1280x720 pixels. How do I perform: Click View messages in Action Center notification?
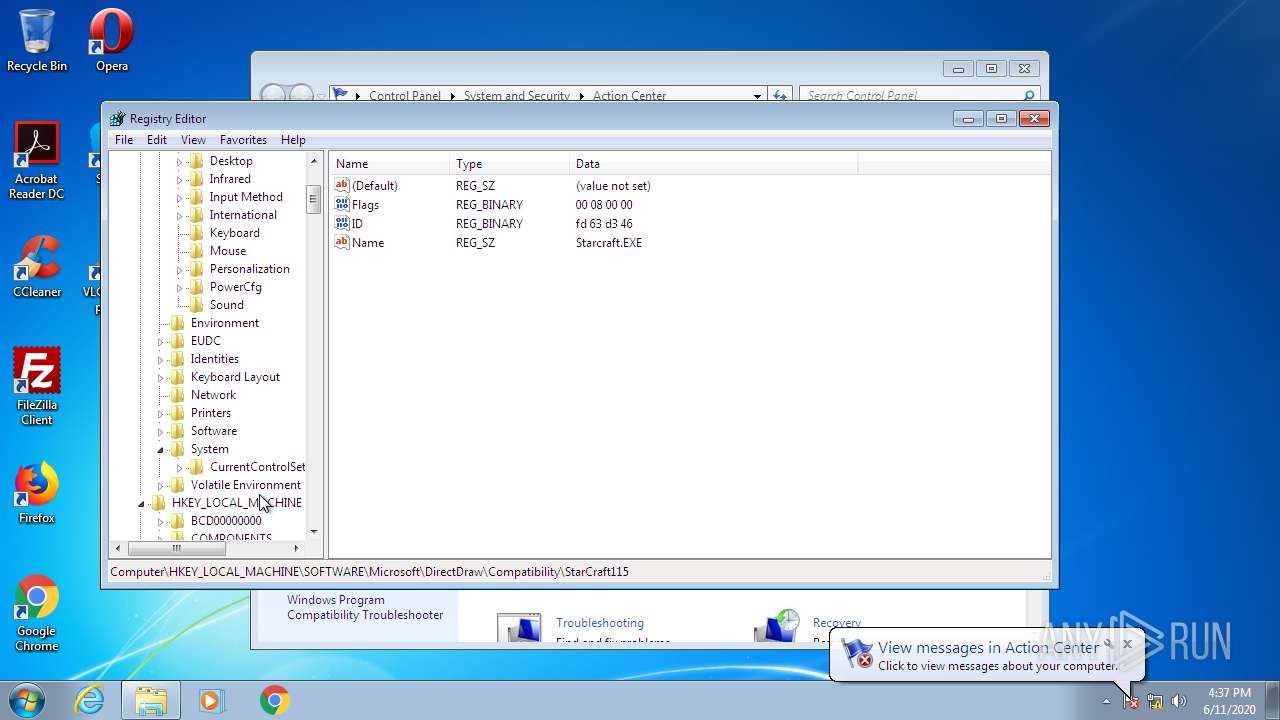(988, 648)
